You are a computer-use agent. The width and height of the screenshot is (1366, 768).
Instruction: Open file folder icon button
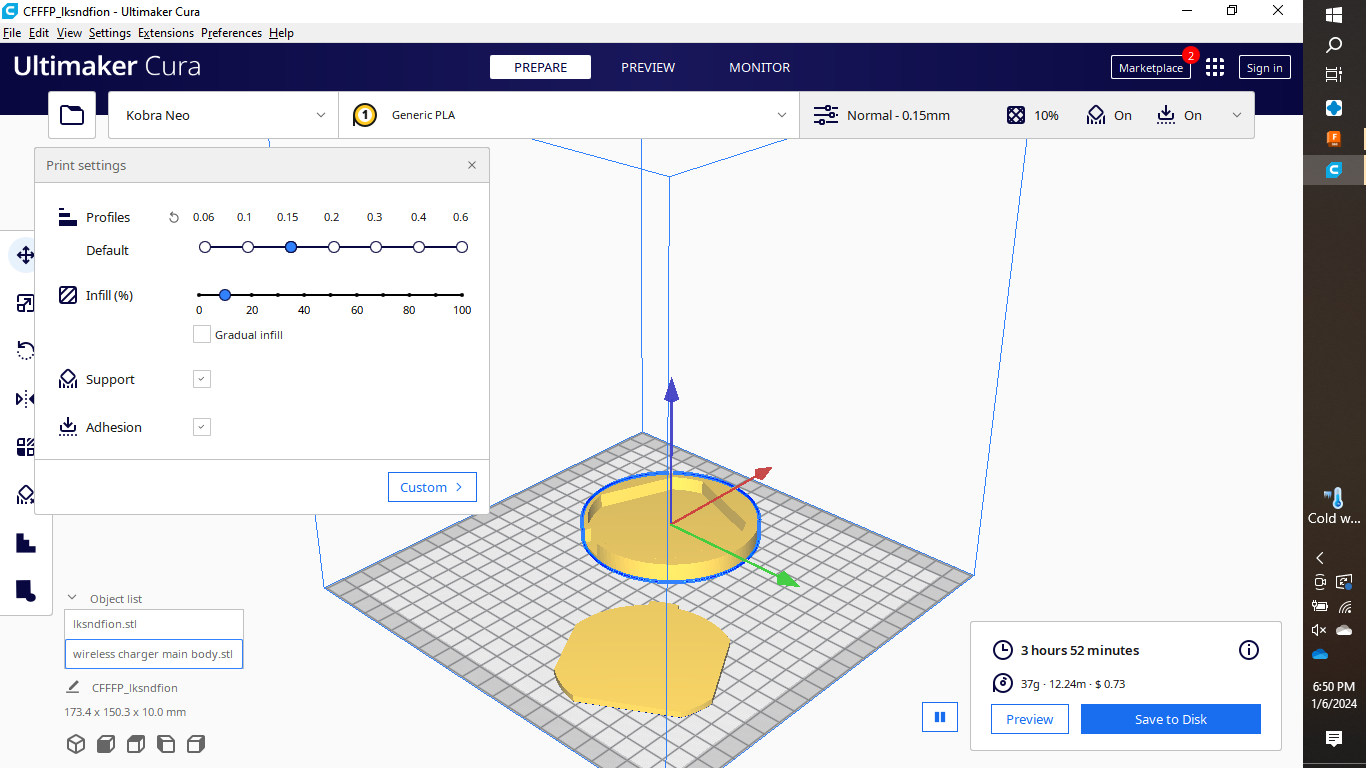pyautogui.click(x=72, y=115)
